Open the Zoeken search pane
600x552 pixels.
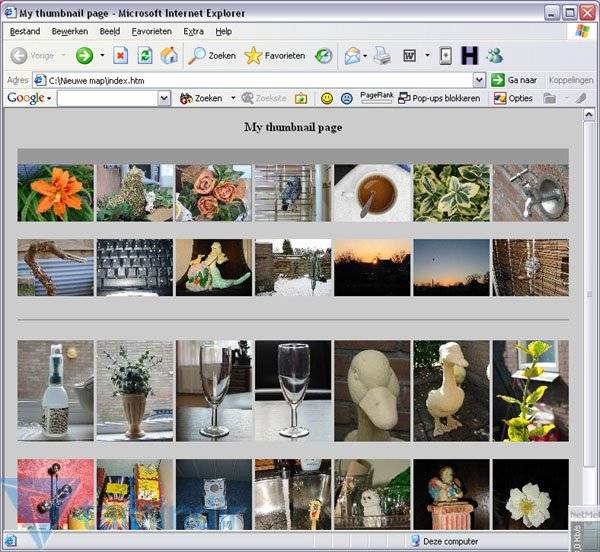point(211,56)
